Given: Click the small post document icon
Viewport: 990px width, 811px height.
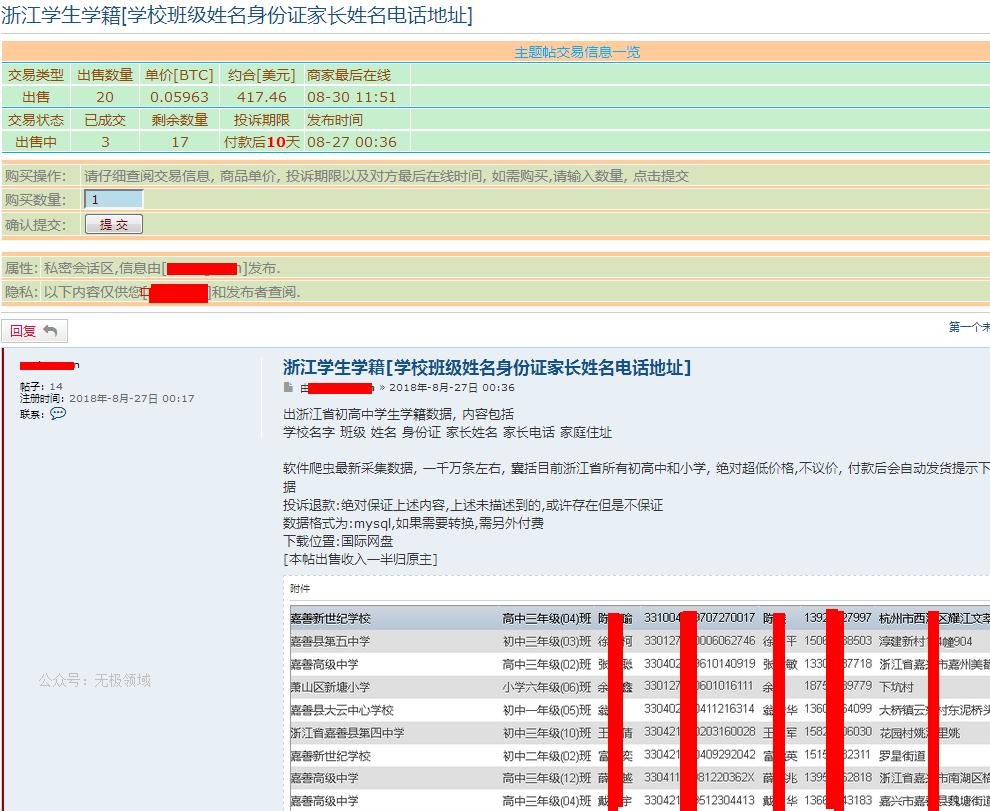Looking at the screenshot, I should click(288, 387).
